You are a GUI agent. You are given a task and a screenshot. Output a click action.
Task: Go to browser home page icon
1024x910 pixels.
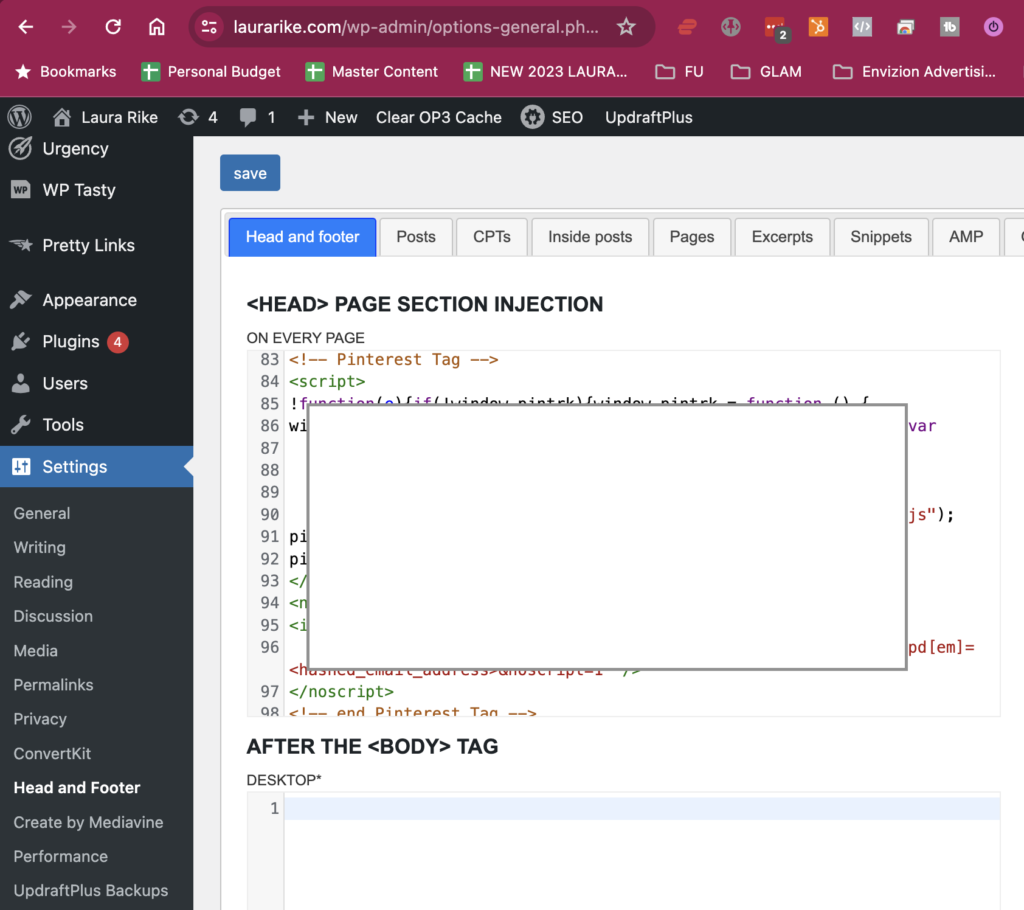[x=157, y=27]
